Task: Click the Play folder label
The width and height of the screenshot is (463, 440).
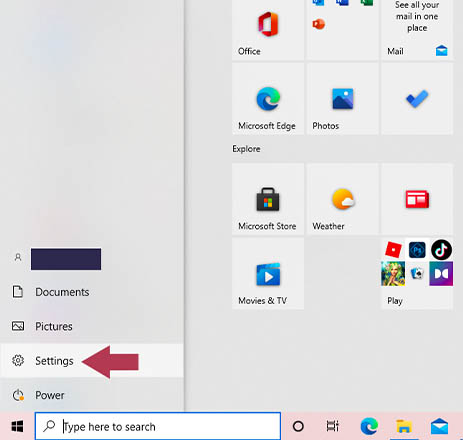Action: (395, 301)
